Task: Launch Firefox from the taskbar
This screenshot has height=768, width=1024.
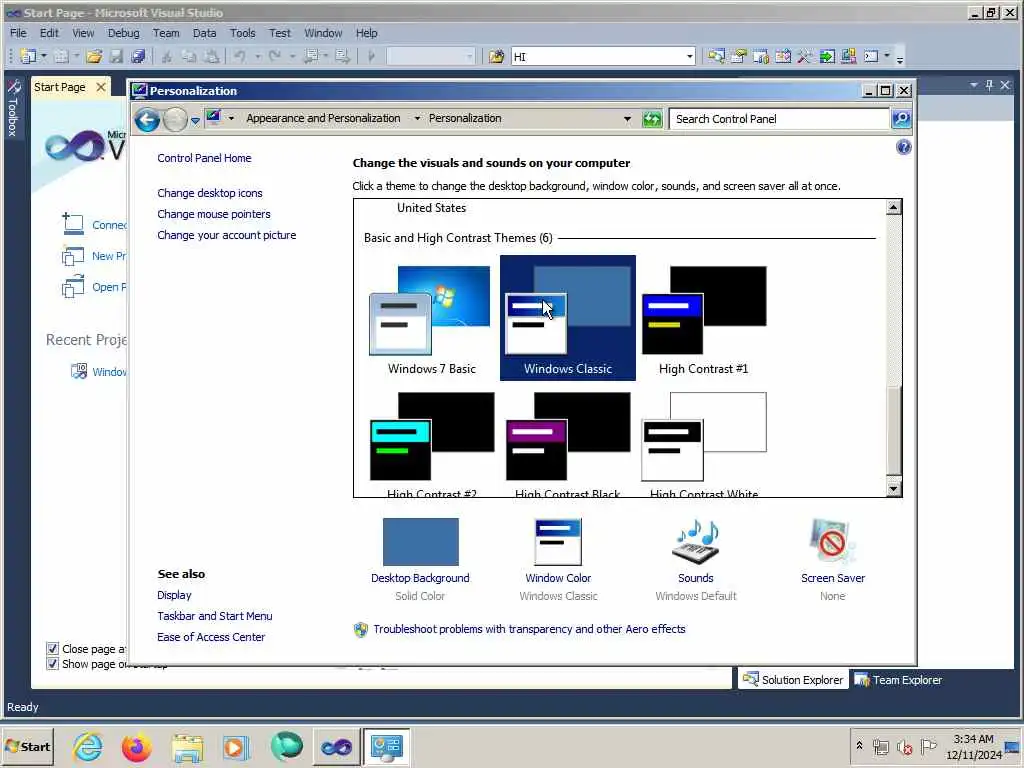Action: [136, 746]
